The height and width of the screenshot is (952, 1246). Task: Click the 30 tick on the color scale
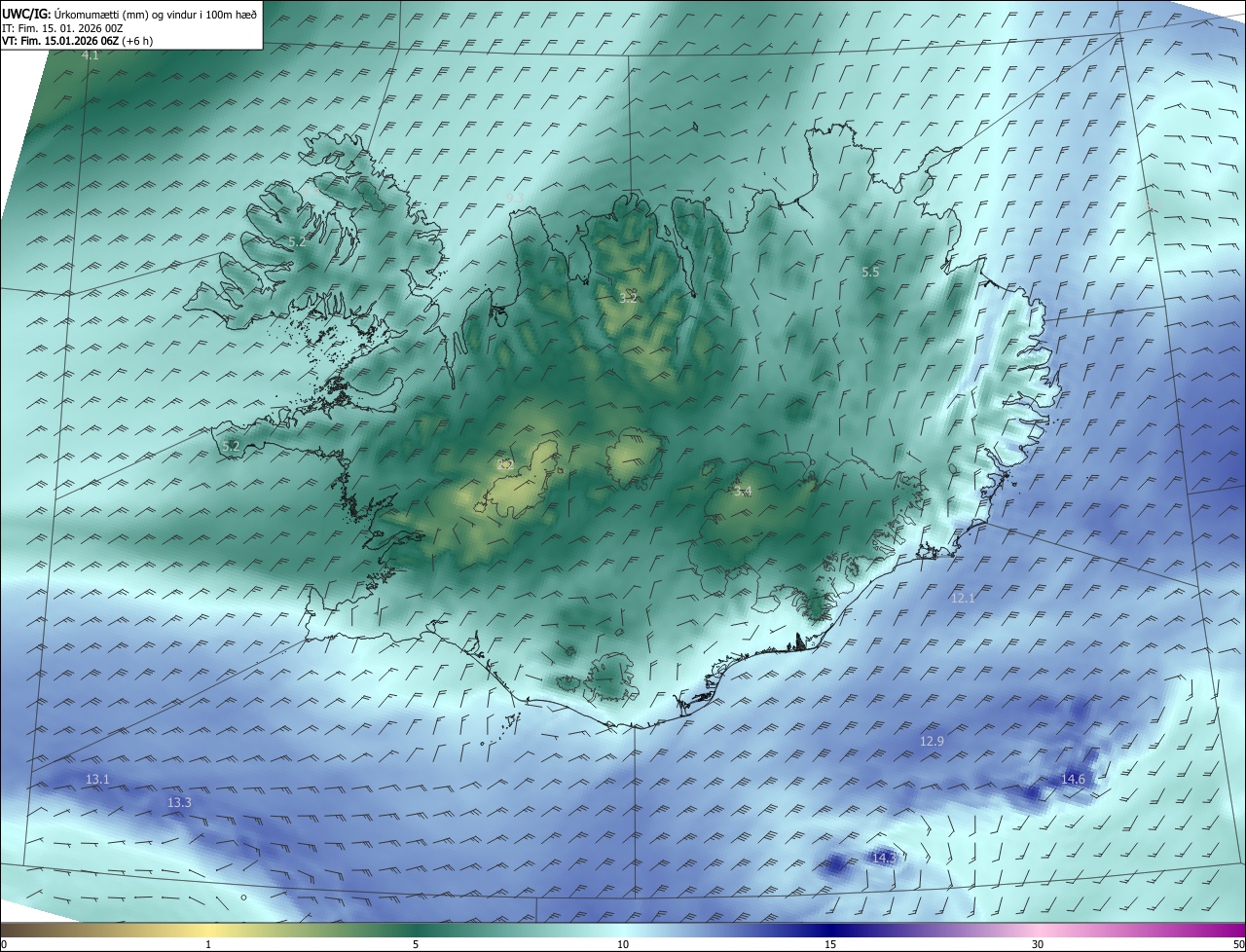pos(1038,945)
